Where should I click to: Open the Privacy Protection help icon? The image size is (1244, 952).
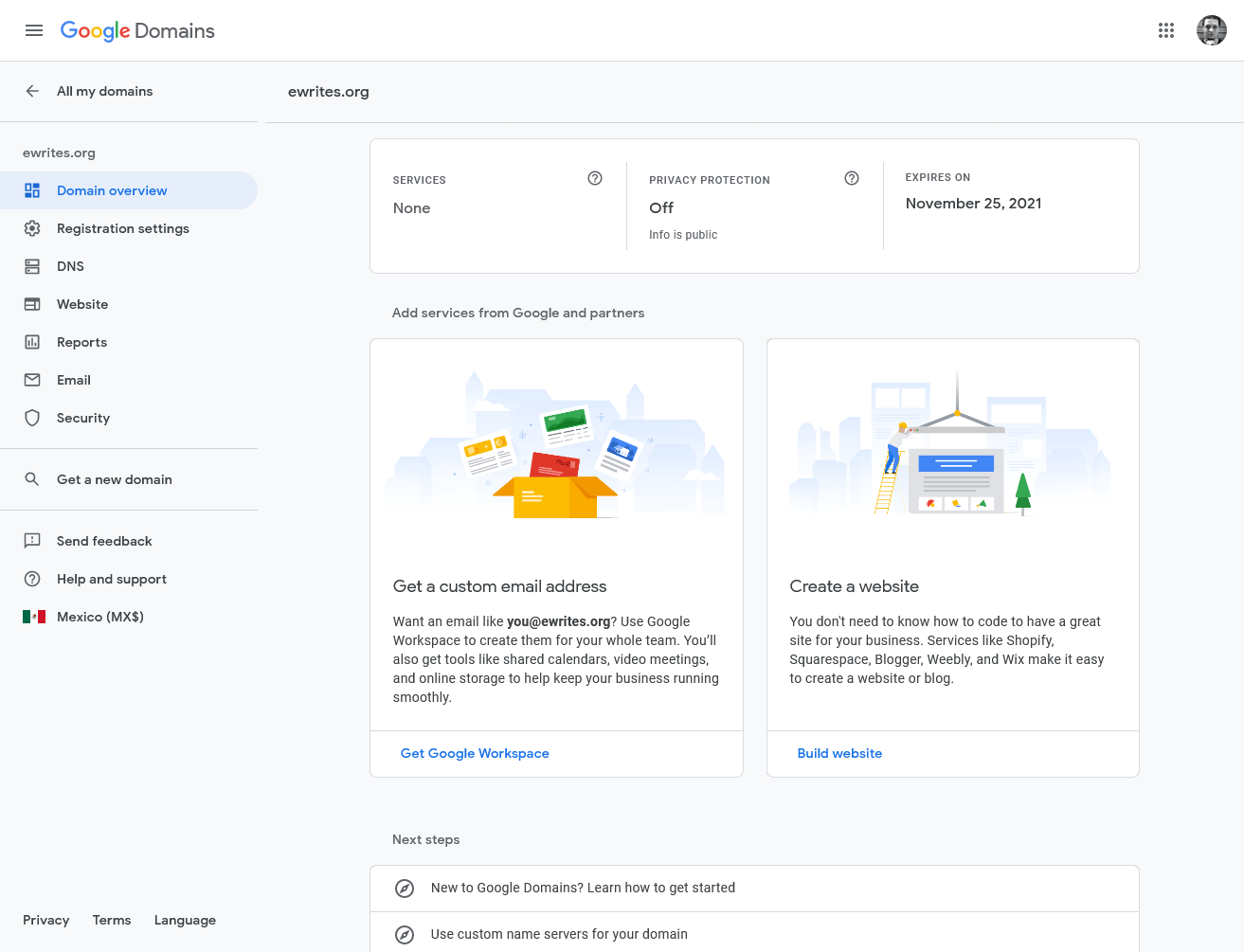coord(852,178)
